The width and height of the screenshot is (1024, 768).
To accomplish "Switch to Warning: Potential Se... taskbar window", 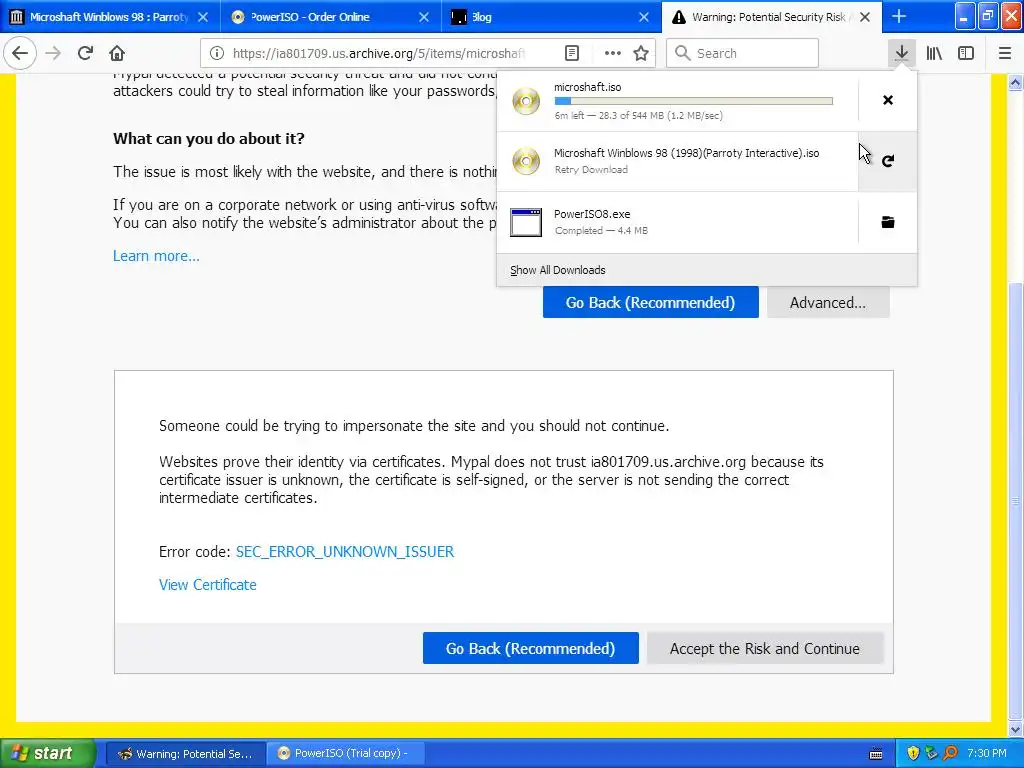I will pyautogui.click(x=185, y=754).
